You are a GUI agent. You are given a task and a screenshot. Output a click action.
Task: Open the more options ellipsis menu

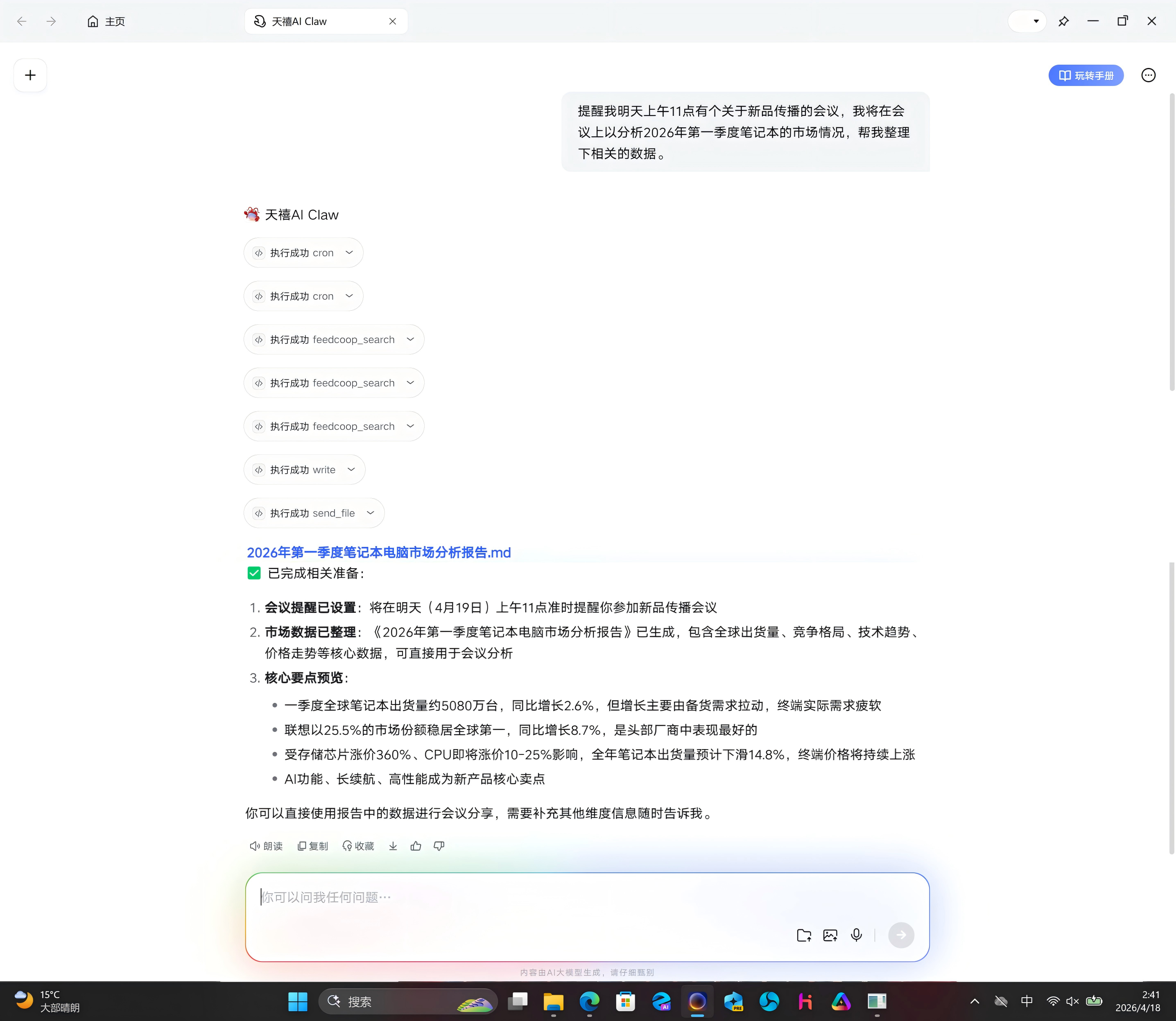(x=1148, y=75)
